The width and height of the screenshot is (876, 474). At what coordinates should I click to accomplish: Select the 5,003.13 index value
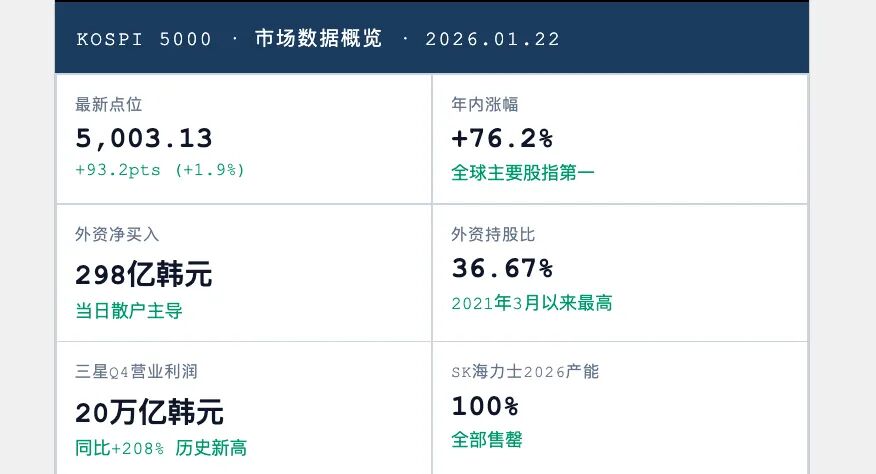tap(144, 138)
